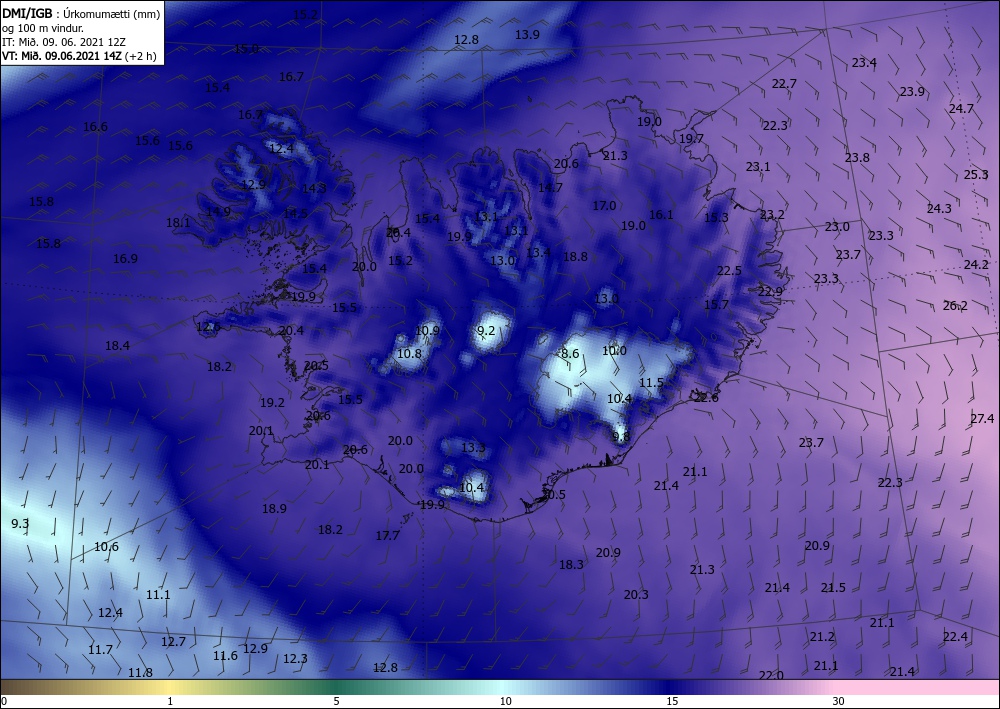Click the map value 9.8 near the coast
1000x709 pixels.
tap(621, 437)
